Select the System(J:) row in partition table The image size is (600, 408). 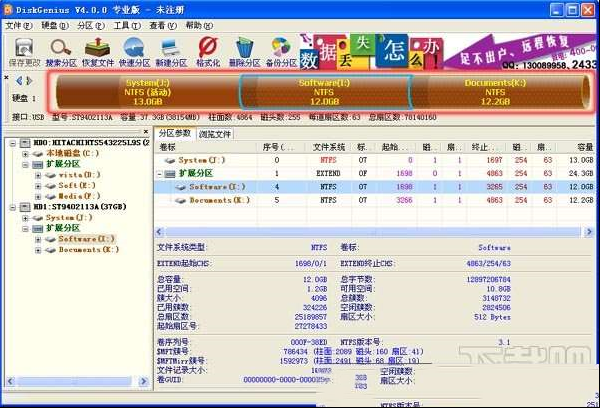point(374,160)
